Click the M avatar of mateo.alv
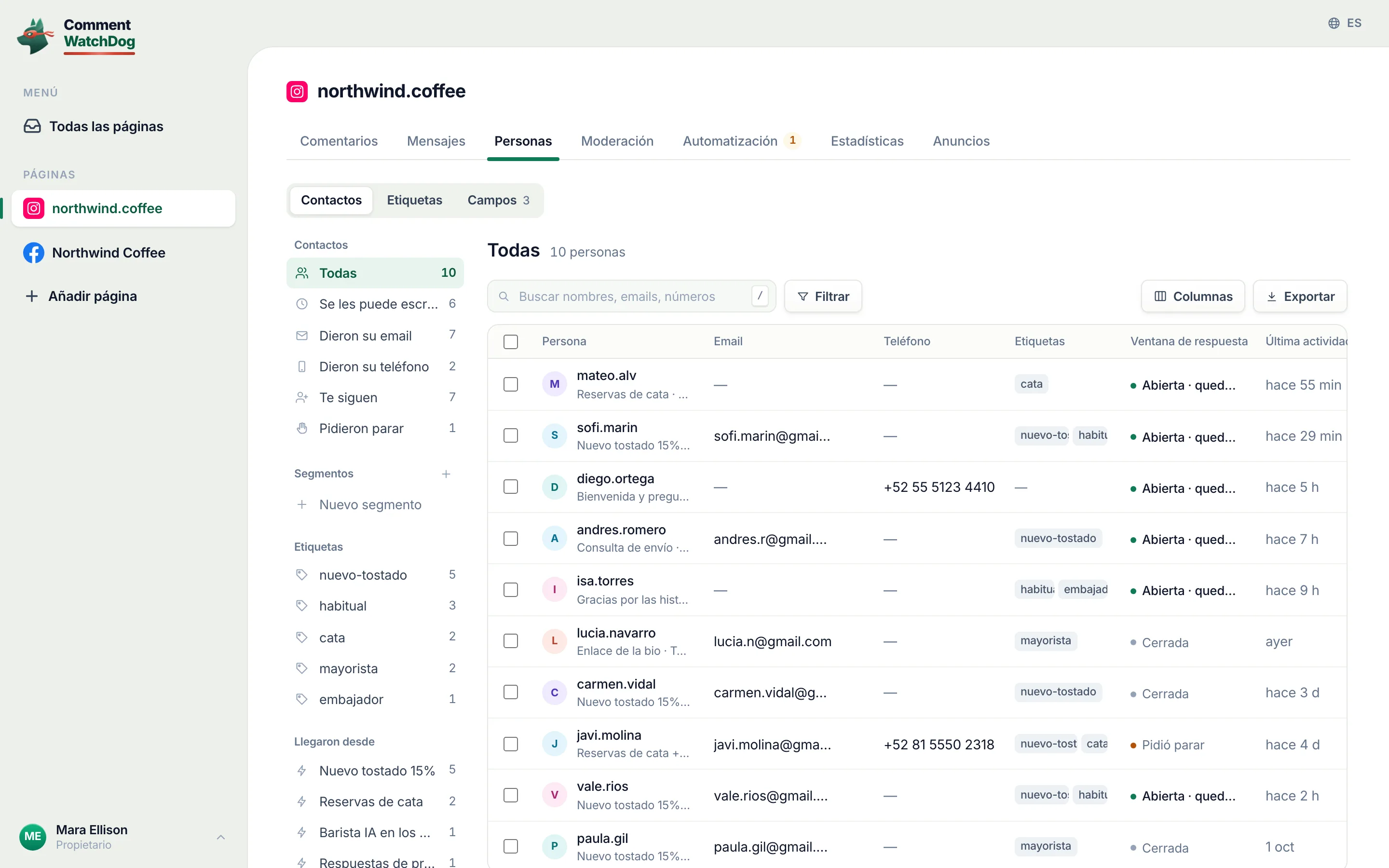The width and height of the screenshot is (1389, 868). click(555, 384)
